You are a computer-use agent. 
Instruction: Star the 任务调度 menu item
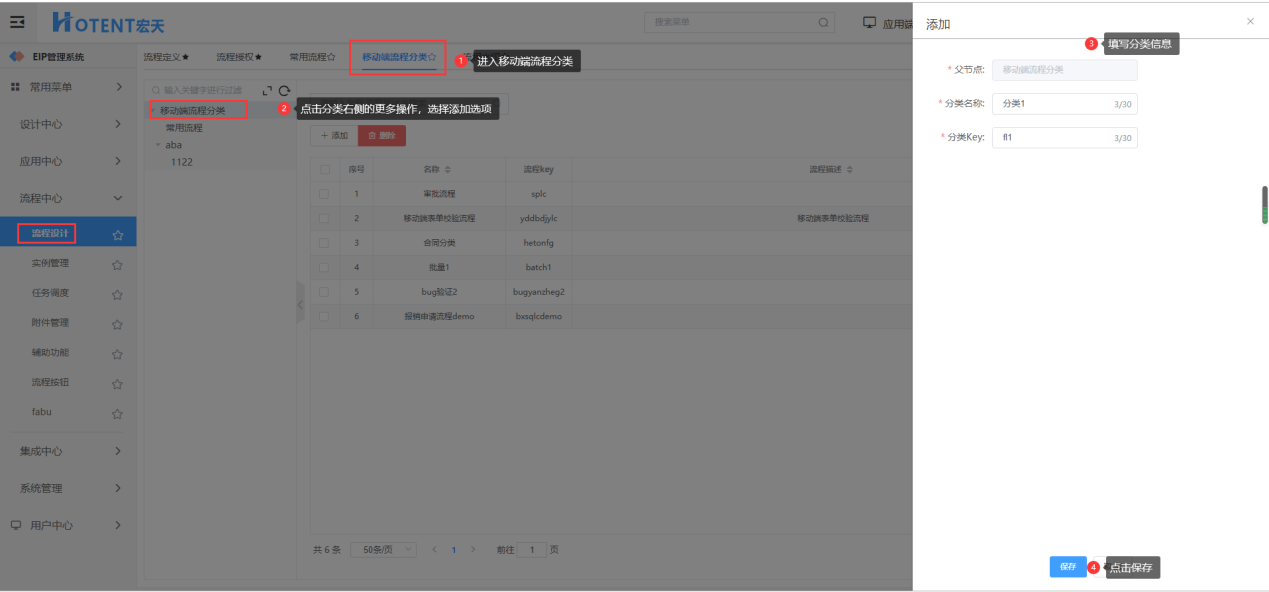[117, 295]
